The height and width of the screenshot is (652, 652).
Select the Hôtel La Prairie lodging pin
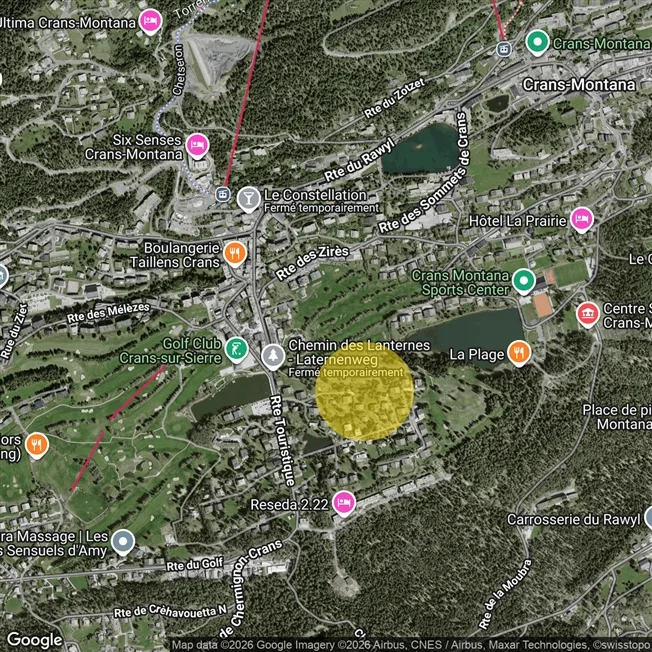pos(581,219)
